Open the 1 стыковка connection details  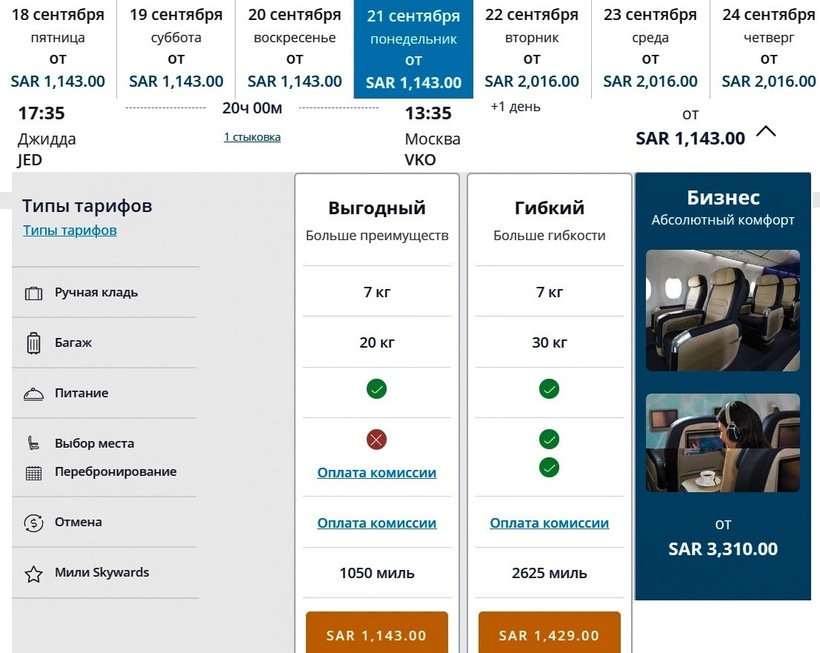(x=252, y=137)
